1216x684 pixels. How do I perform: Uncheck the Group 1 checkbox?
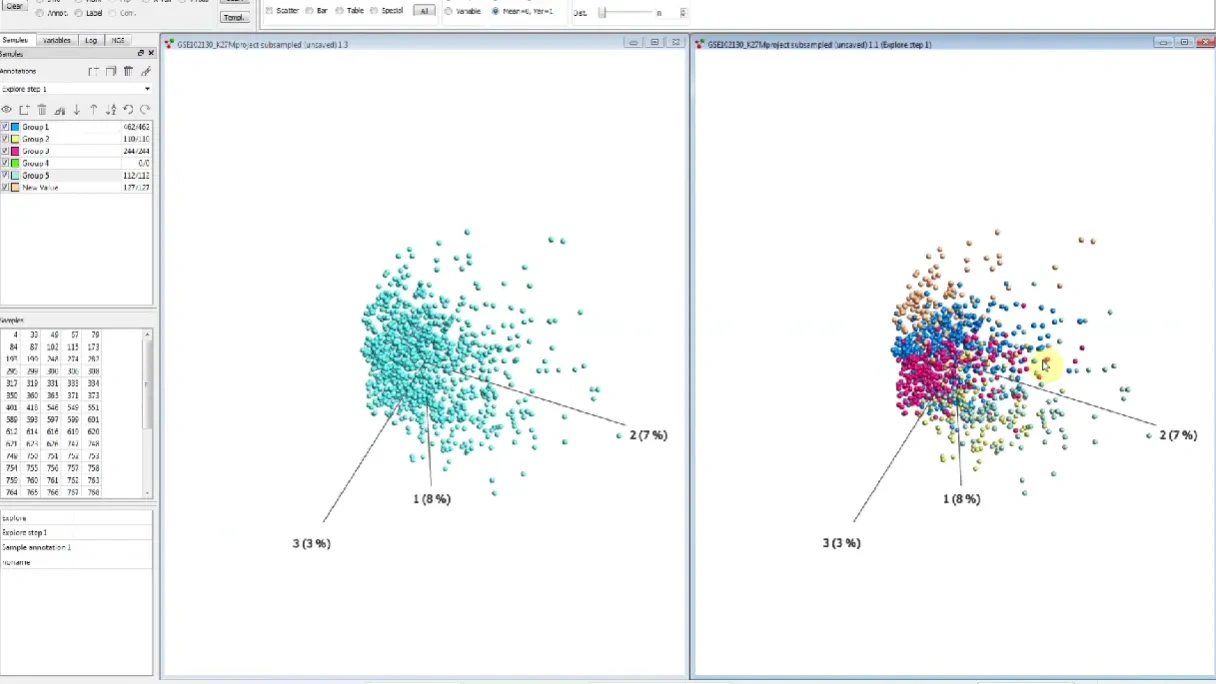pos(5,127)
